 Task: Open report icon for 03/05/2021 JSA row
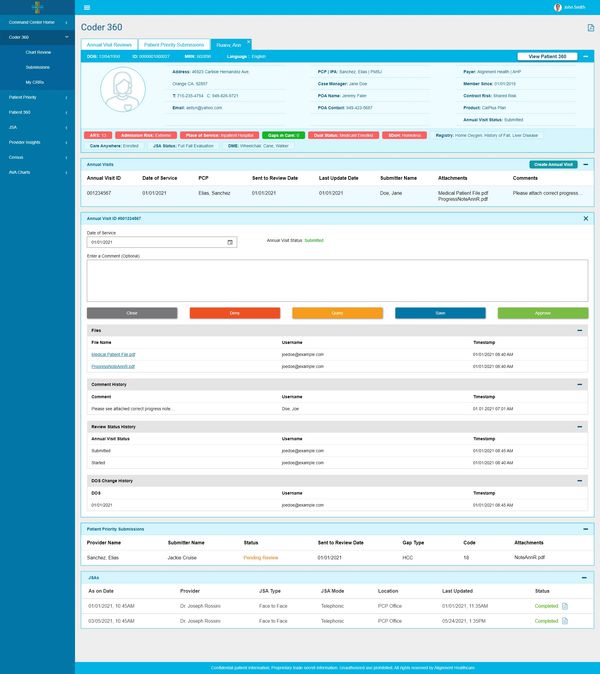(565, 621)
